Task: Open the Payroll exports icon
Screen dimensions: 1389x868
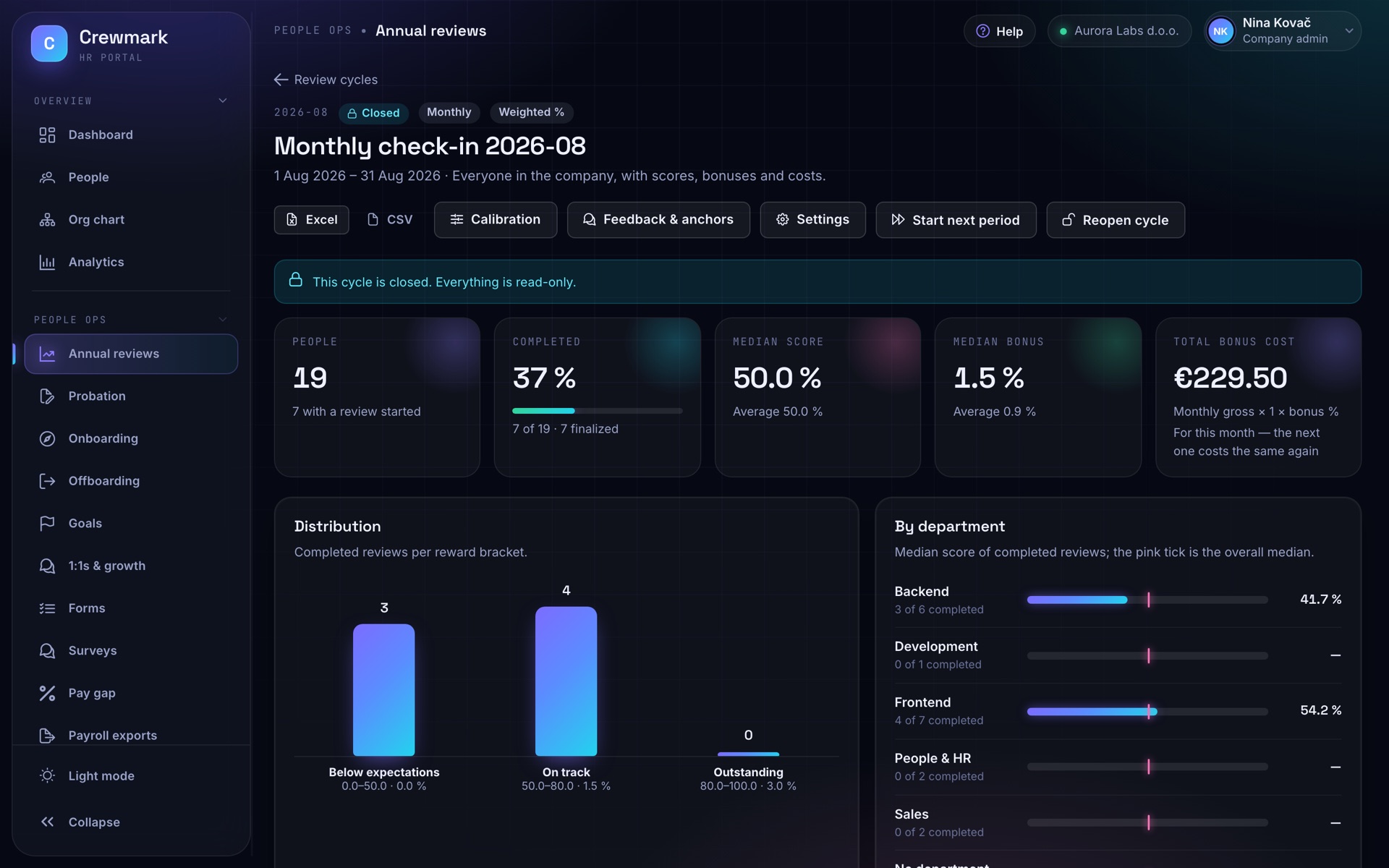Action: click(x=47, y=736)
